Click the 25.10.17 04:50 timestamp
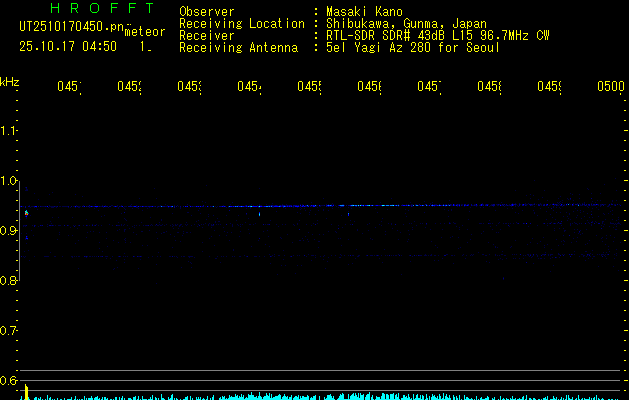Image resolution: width=629 pixels, height=400 pixels. pyautogui.click(x=68, y=46)
